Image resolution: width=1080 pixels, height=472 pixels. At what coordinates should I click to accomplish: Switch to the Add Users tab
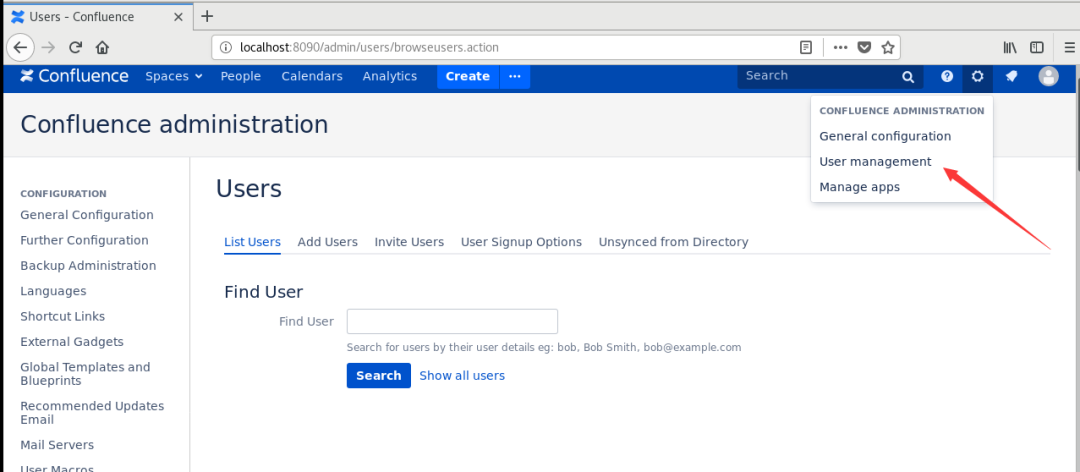tap(327, 242)
